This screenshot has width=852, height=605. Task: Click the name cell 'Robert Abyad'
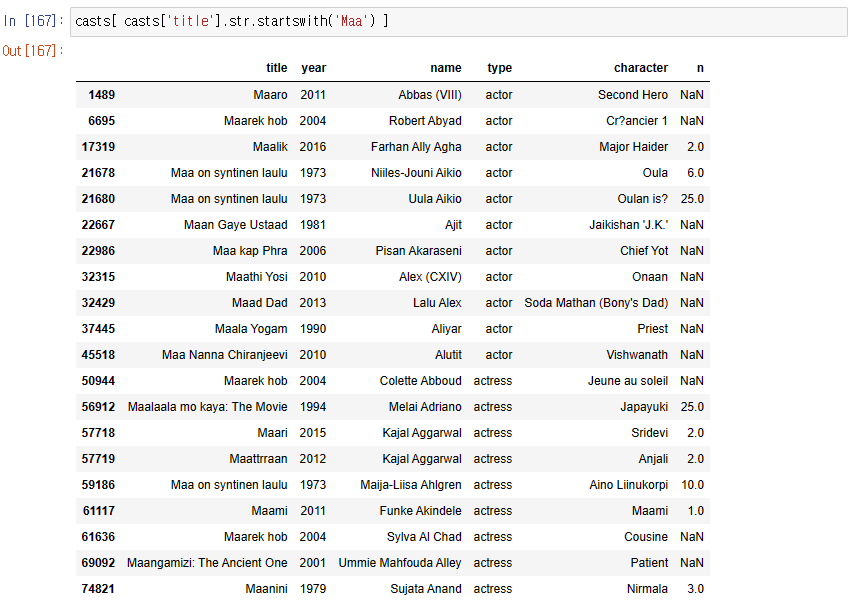point(425,121)
